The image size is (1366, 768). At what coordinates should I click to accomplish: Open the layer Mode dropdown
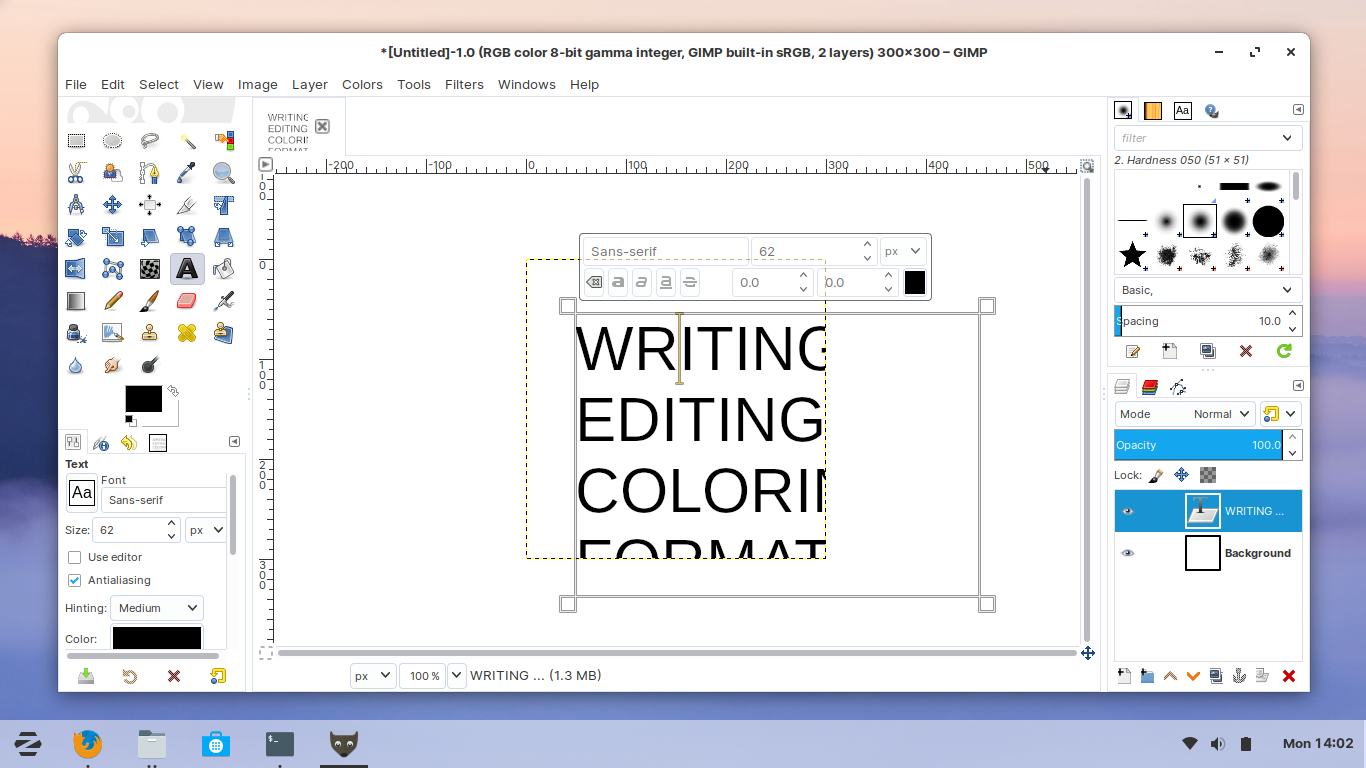[x=1219, y=413]
